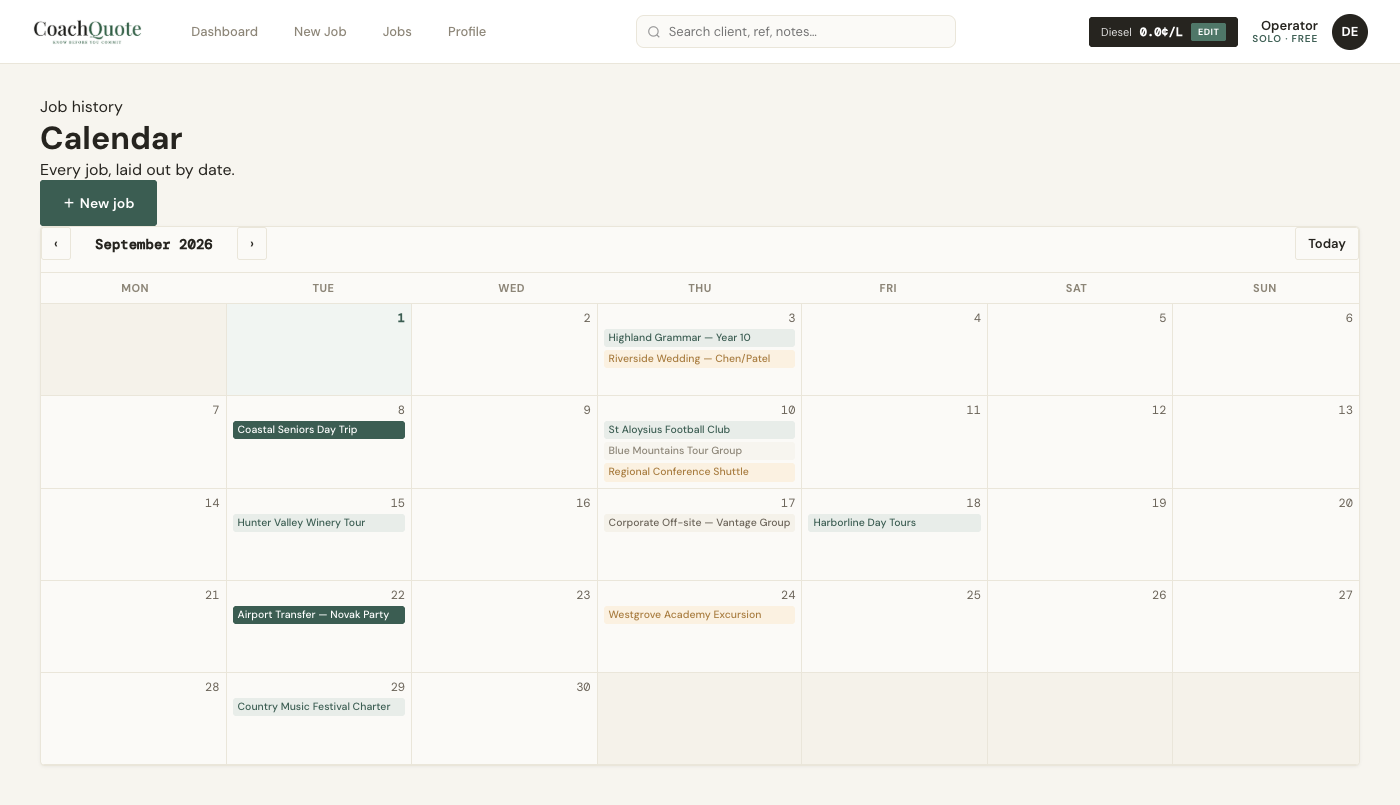
Task: Open Regional Conference Shuttle job
Action: [x=699, y=472]
